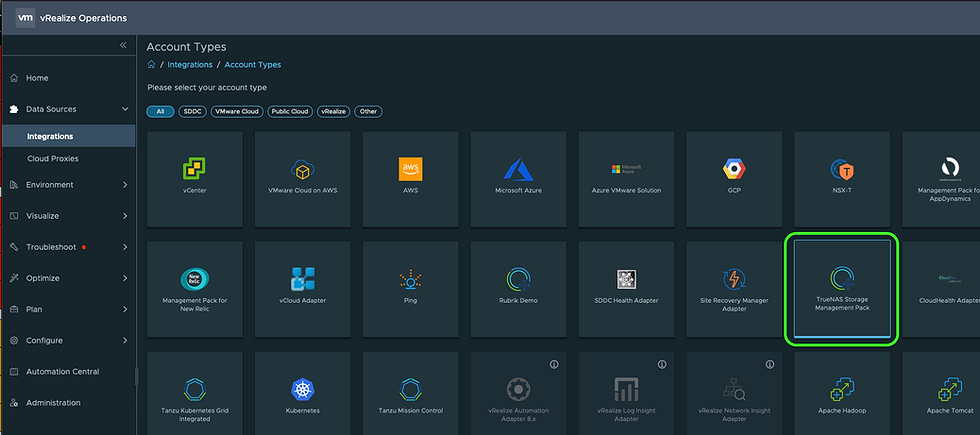Filter account types by Public Cloud

click(x=290, y=112)
